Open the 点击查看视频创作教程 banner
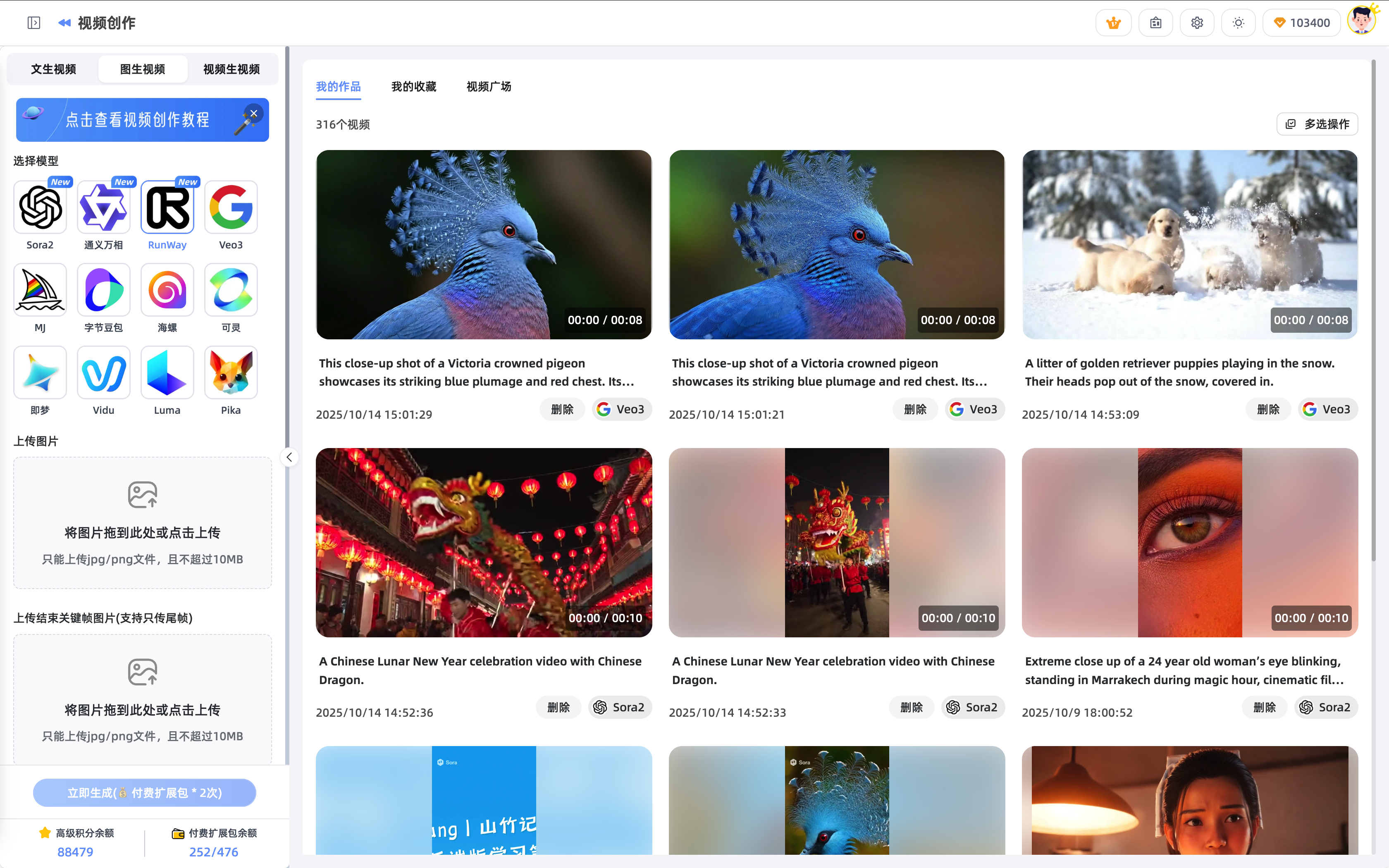1389x868 pixels. [142, 120]
